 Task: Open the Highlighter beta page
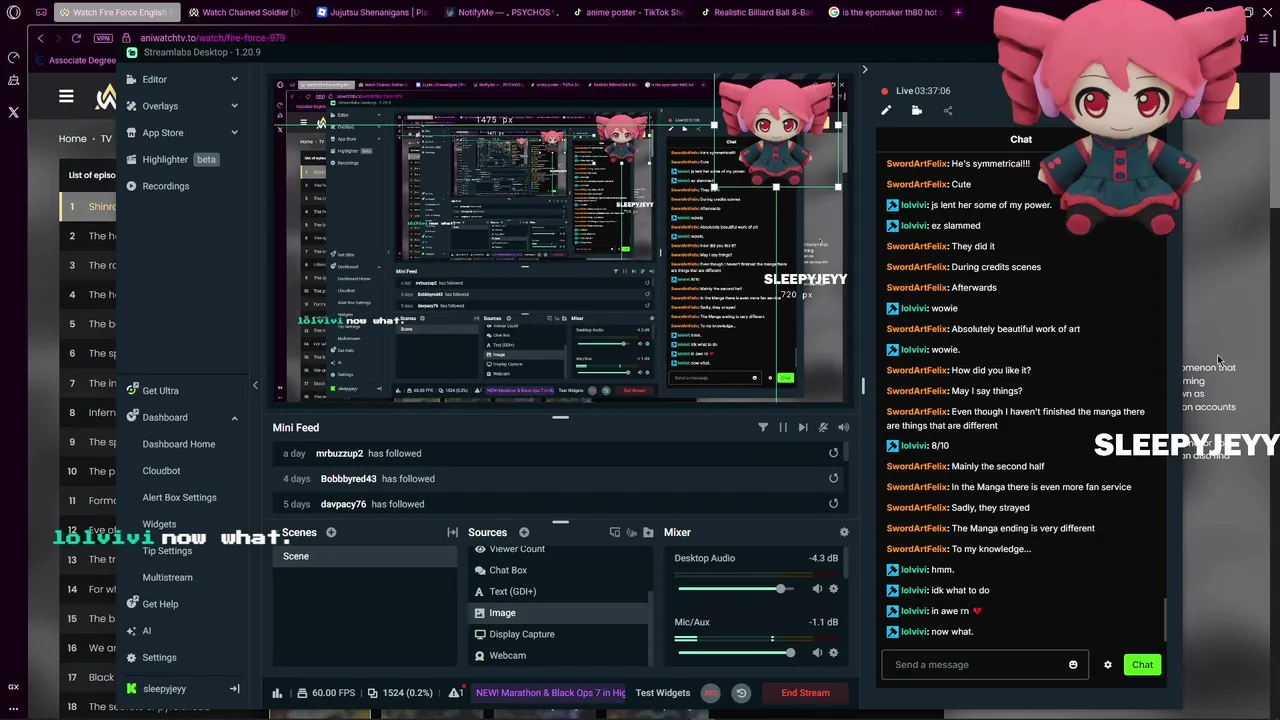click(x=172, y=159)
